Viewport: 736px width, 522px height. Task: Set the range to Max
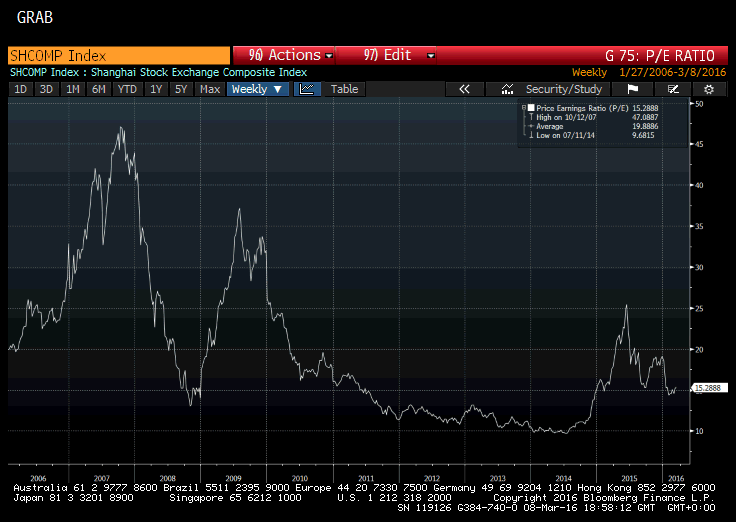point(210,89)
